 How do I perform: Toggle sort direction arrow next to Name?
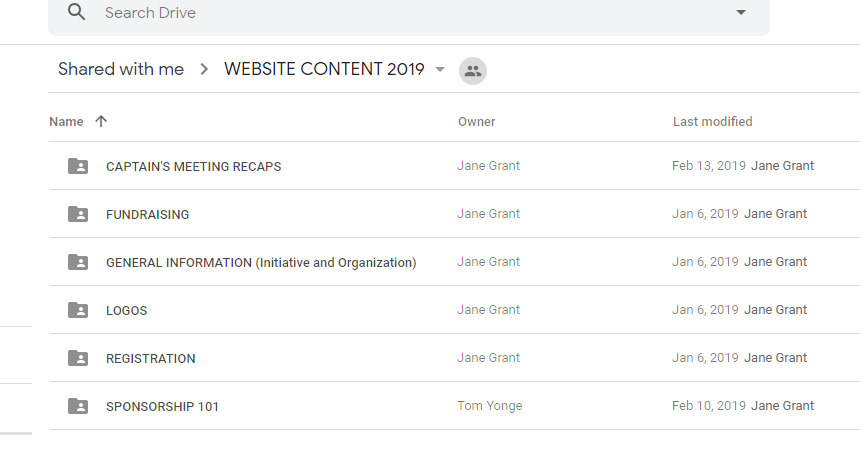(x=101, y=121)
